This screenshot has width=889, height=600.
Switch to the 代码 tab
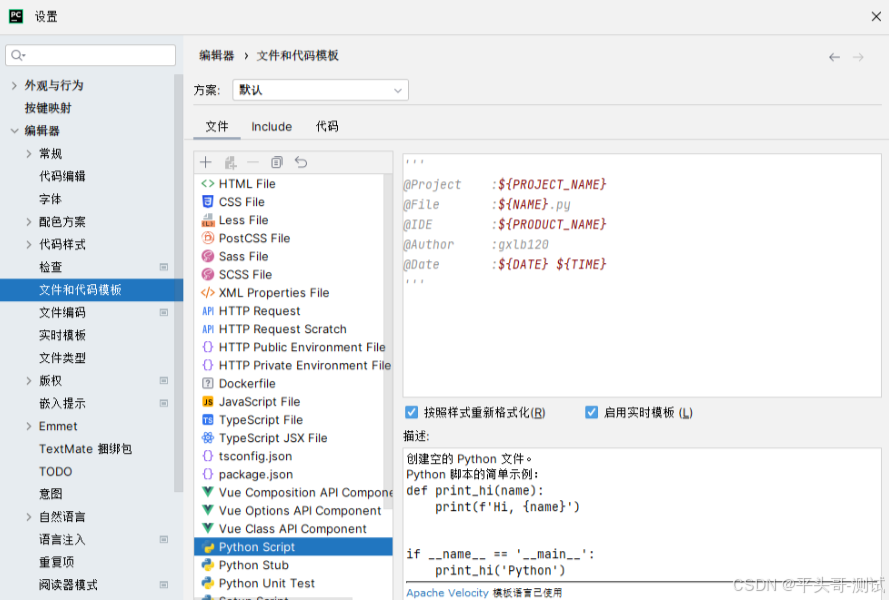click(x=327, y=126)
